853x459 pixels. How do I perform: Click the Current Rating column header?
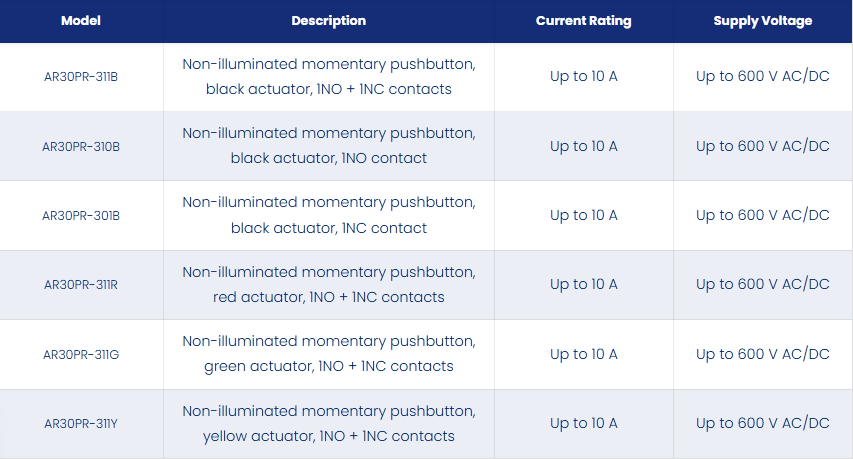point(583,21)
